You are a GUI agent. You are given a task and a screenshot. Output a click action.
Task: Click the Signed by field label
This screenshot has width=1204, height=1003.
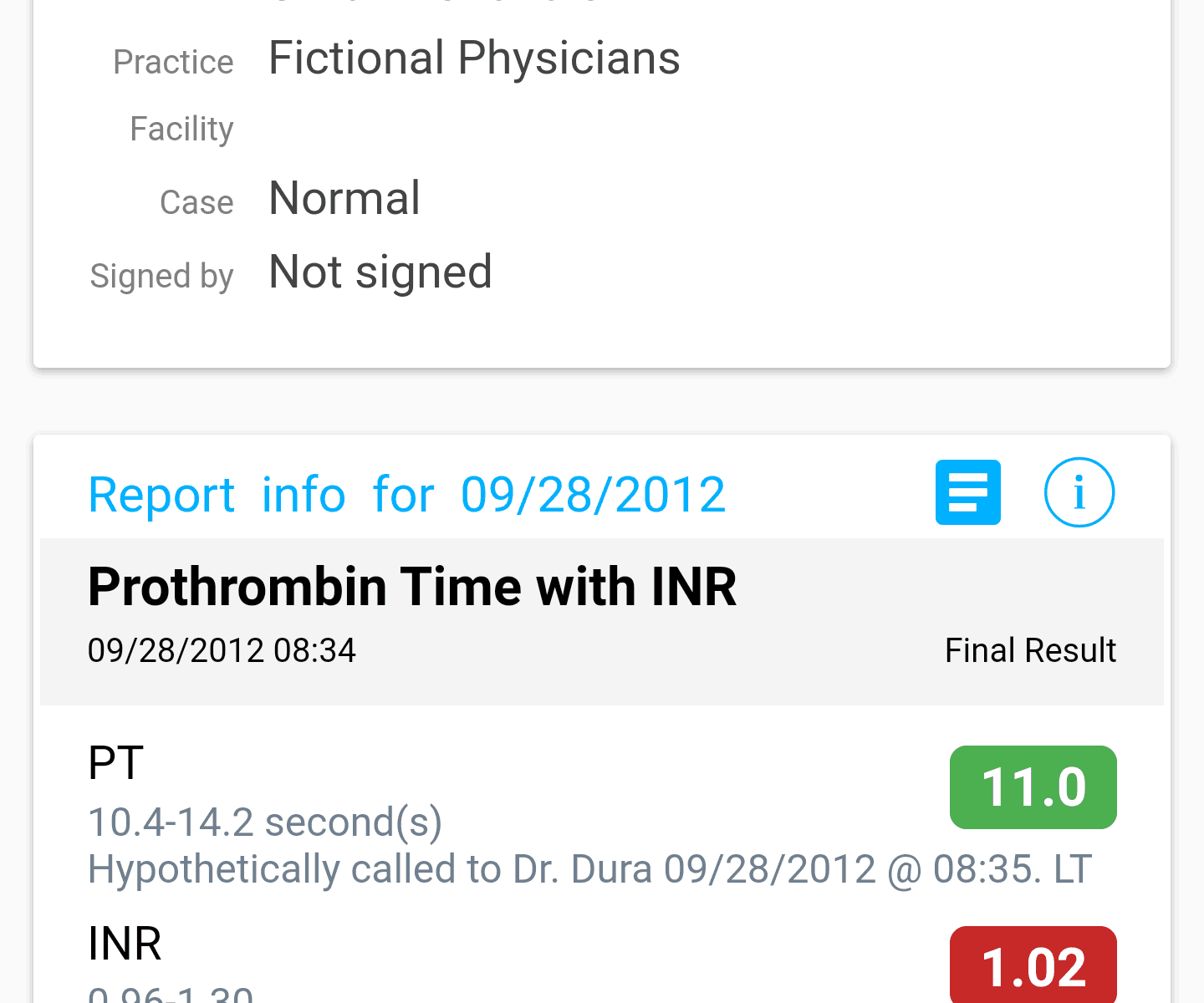coord(161,276)
